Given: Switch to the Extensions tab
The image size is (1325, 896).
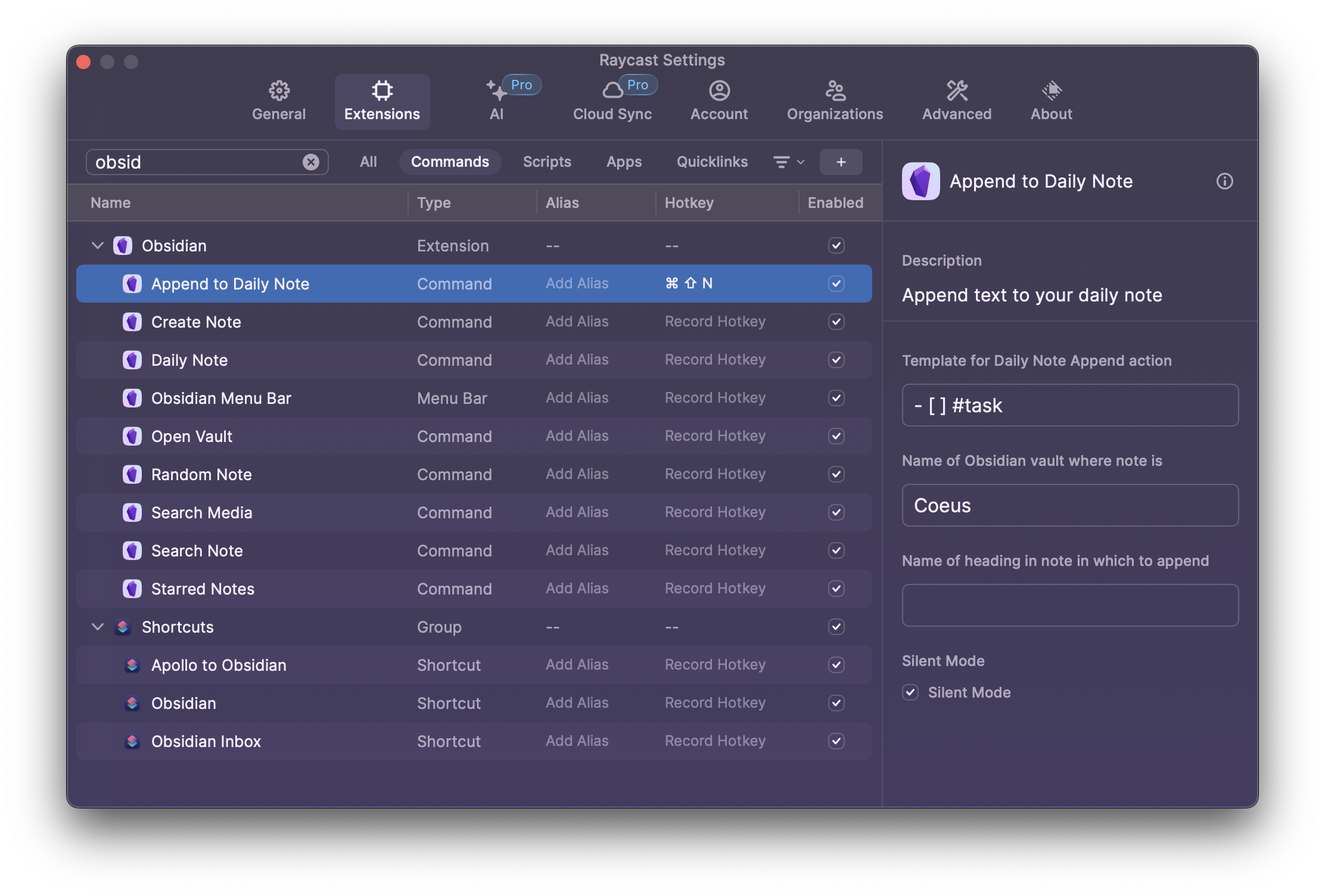Looking at the screenshot, I should (382, 101).
